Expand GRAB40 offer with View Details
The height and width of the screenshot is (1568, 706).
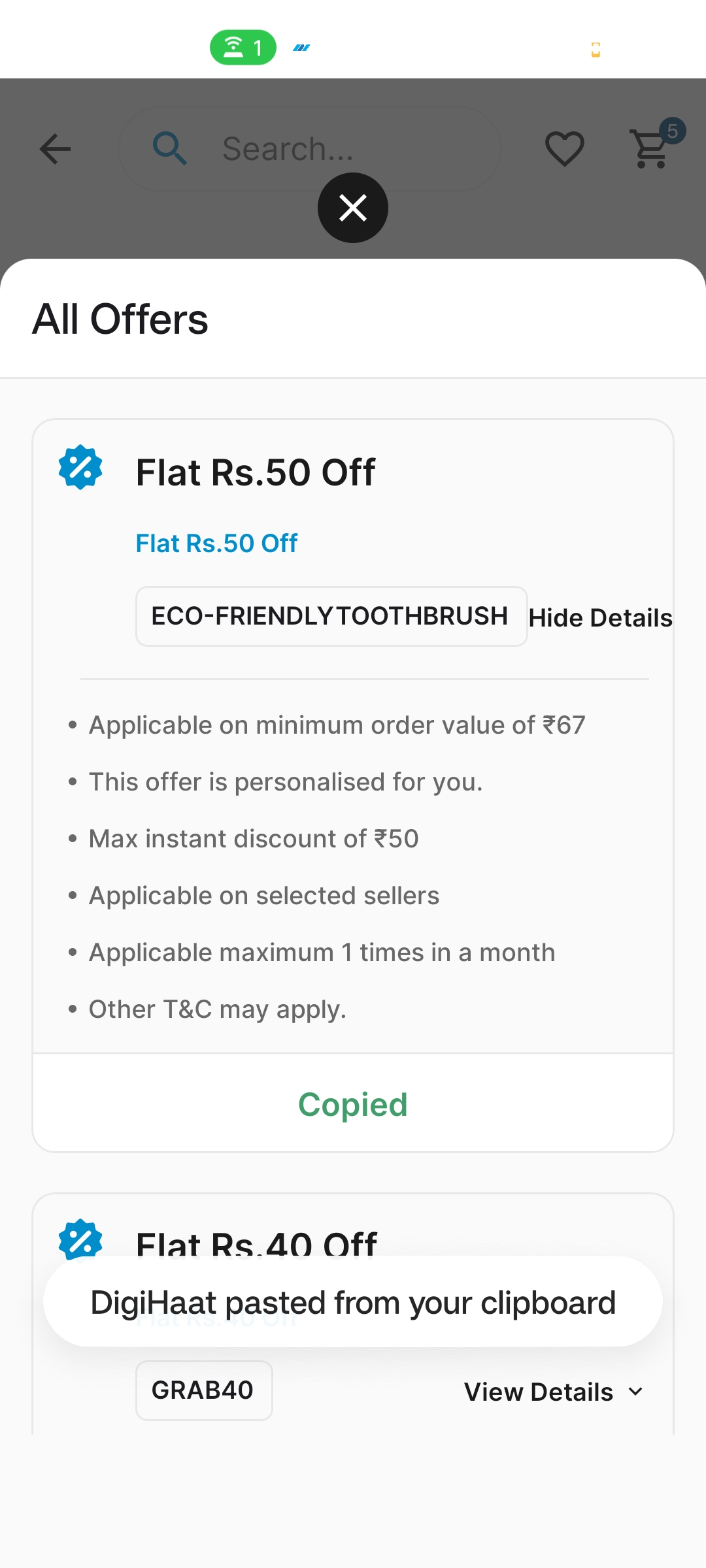tap(539, 1392)
